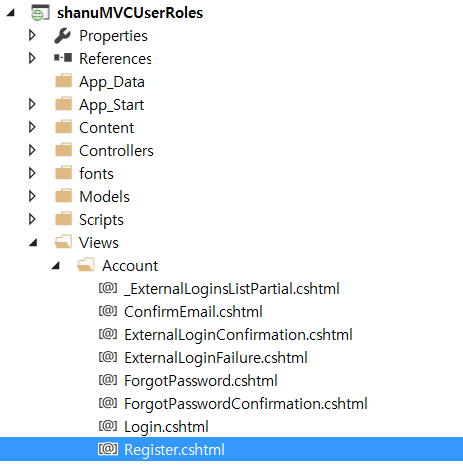Select the Scripts folder label
Viewport: 463px width, 465px height.
101,220
